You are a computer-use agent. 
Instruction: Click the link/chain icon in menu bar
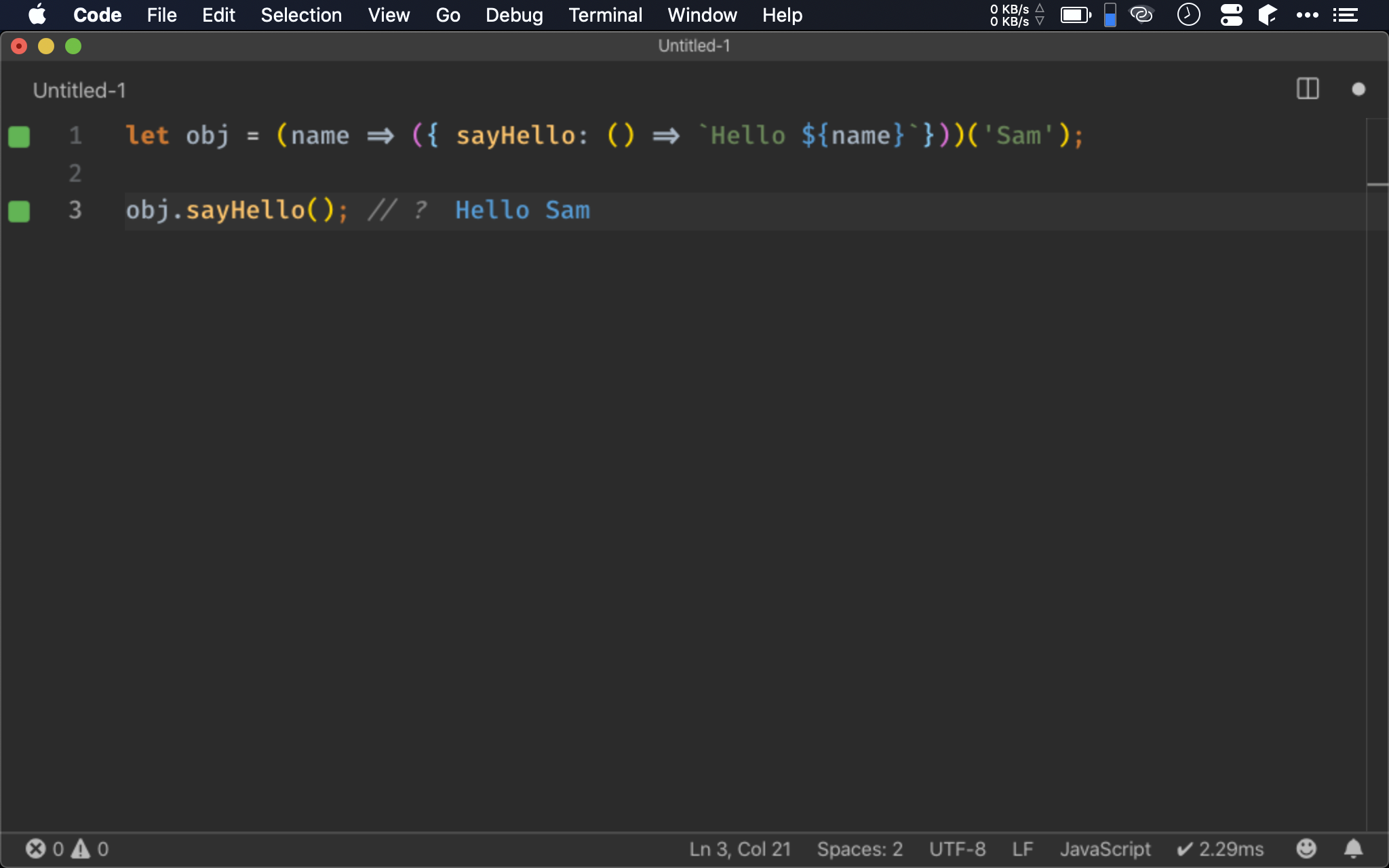click(1140, 14)
